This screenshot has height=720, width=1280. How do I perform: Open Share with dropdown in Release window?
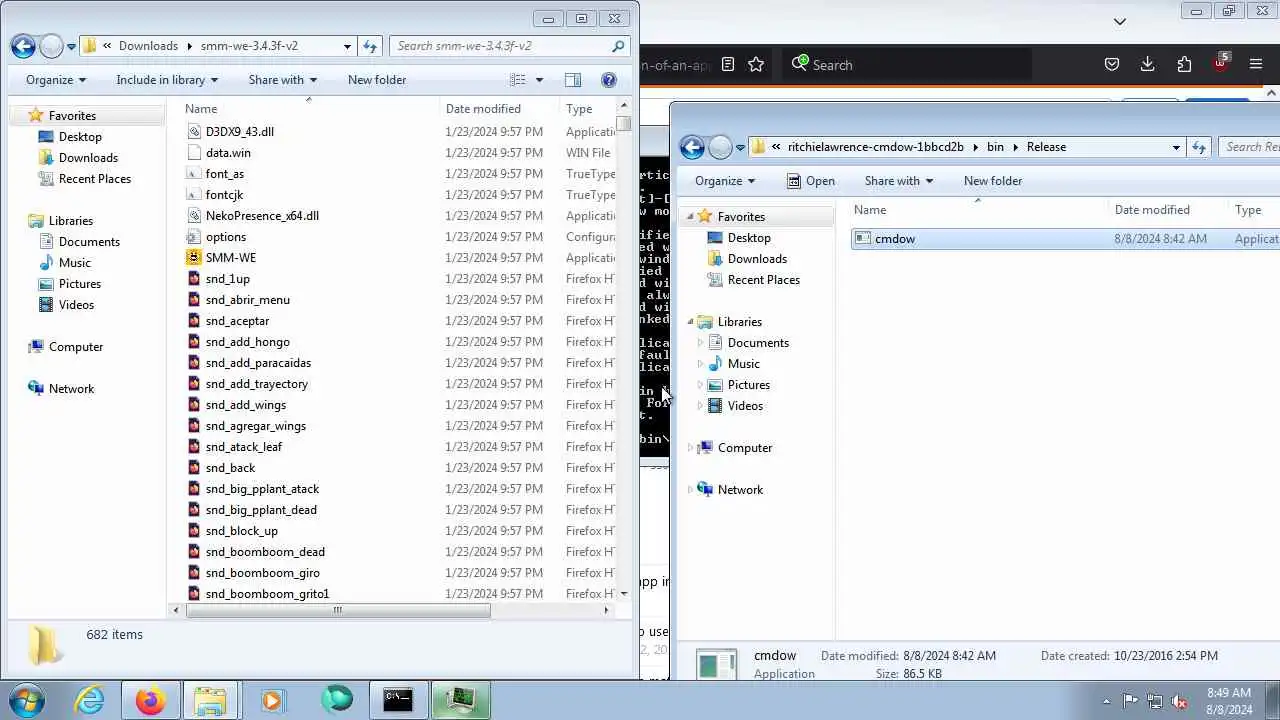click(899, 181)
